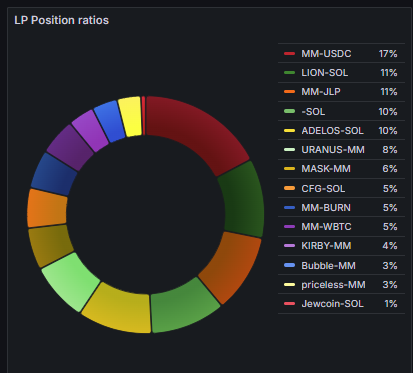Viewport: 413px width, 373px height.
Task: Click the bright orange CFG-SOL donut slice
Action: pos(47,208)
